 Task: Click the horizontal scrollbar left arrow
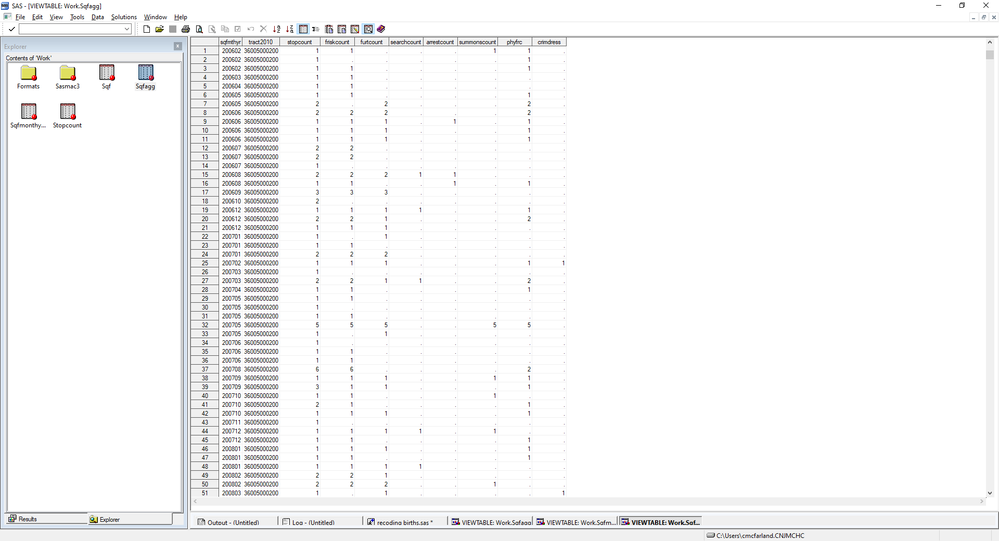(x=194, y=501)
